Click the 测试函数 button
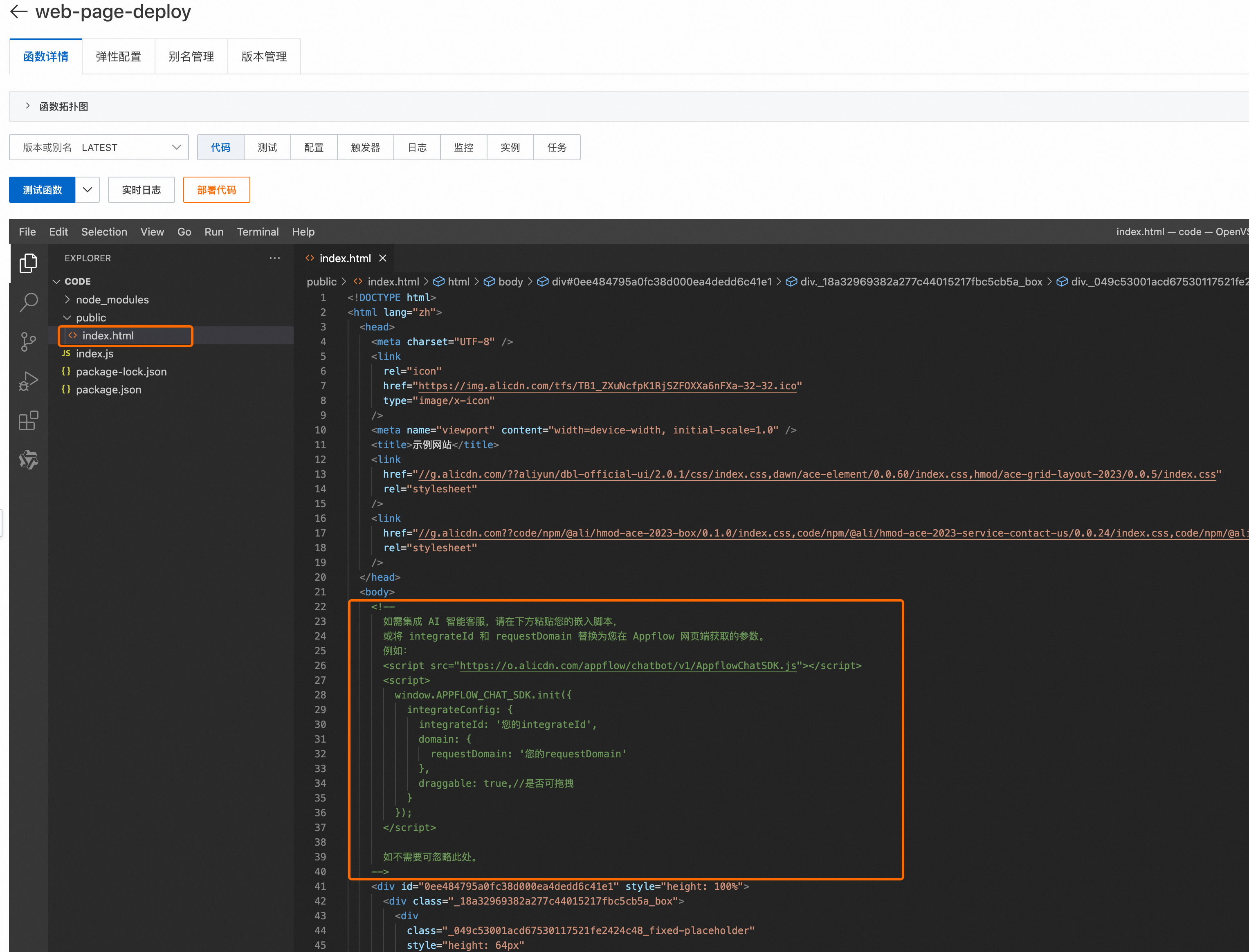This screenshot has width=1249, height=952. (43, 190)
